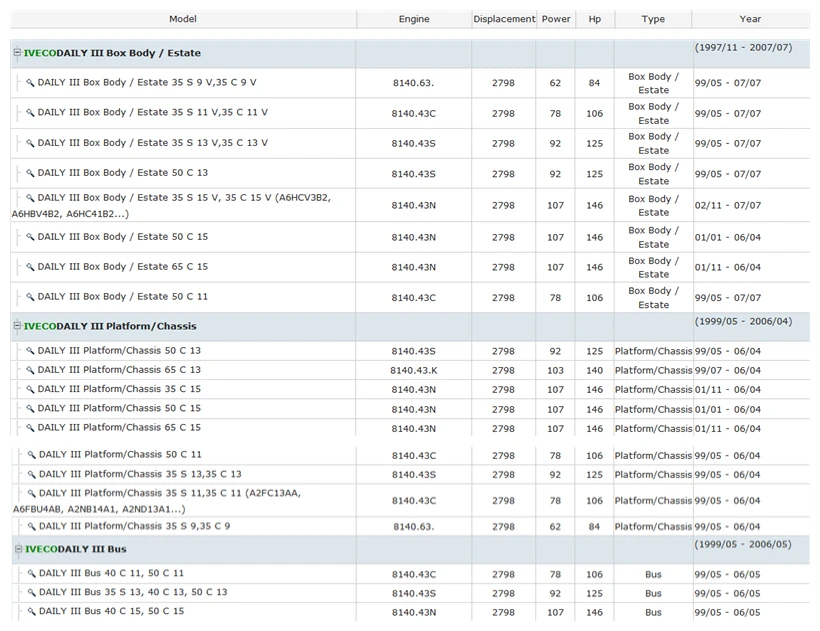The height and width of the screenshot is (631, 820).
Task: Click Bus type cell in Bus 40 C 11 row
Action: (653, 575)
